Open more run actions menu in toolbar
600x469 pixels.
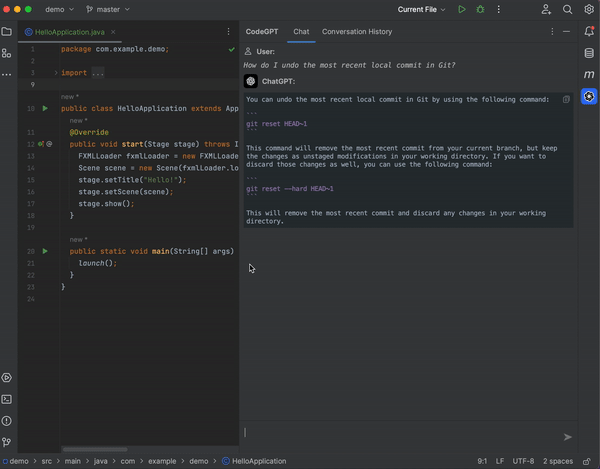498,10
